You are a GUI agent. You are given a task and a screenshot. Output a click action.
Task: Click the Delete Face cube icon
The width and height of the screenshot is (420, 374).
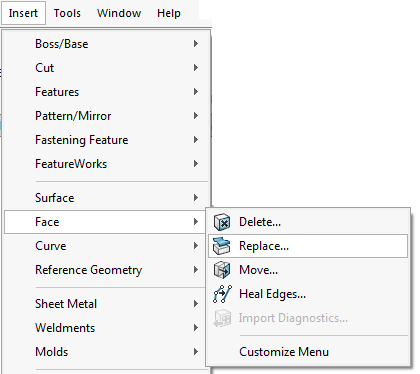(222, 222)
